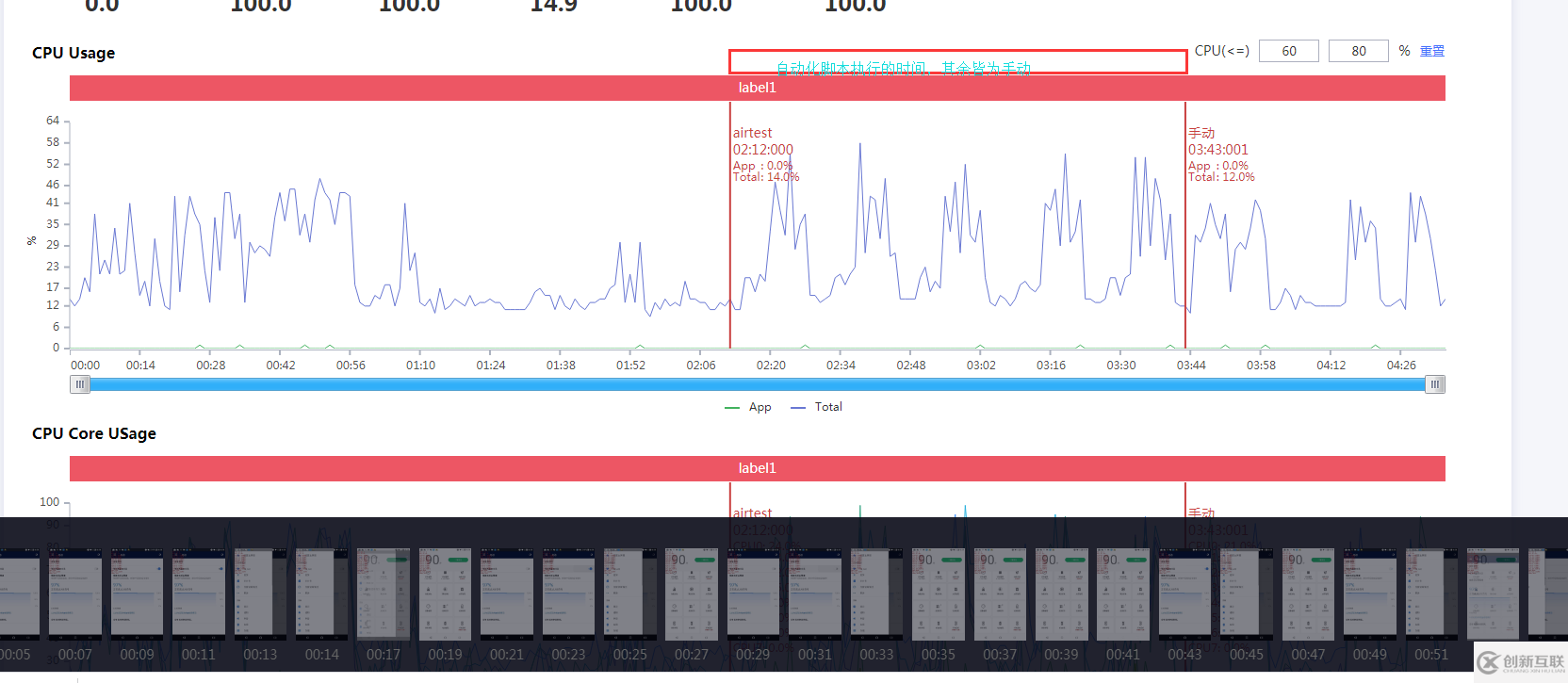Viewport: 1568px width, 683px height.
Task: Open the screenshot thumbnail at 00:19
Action: (446, 594)
